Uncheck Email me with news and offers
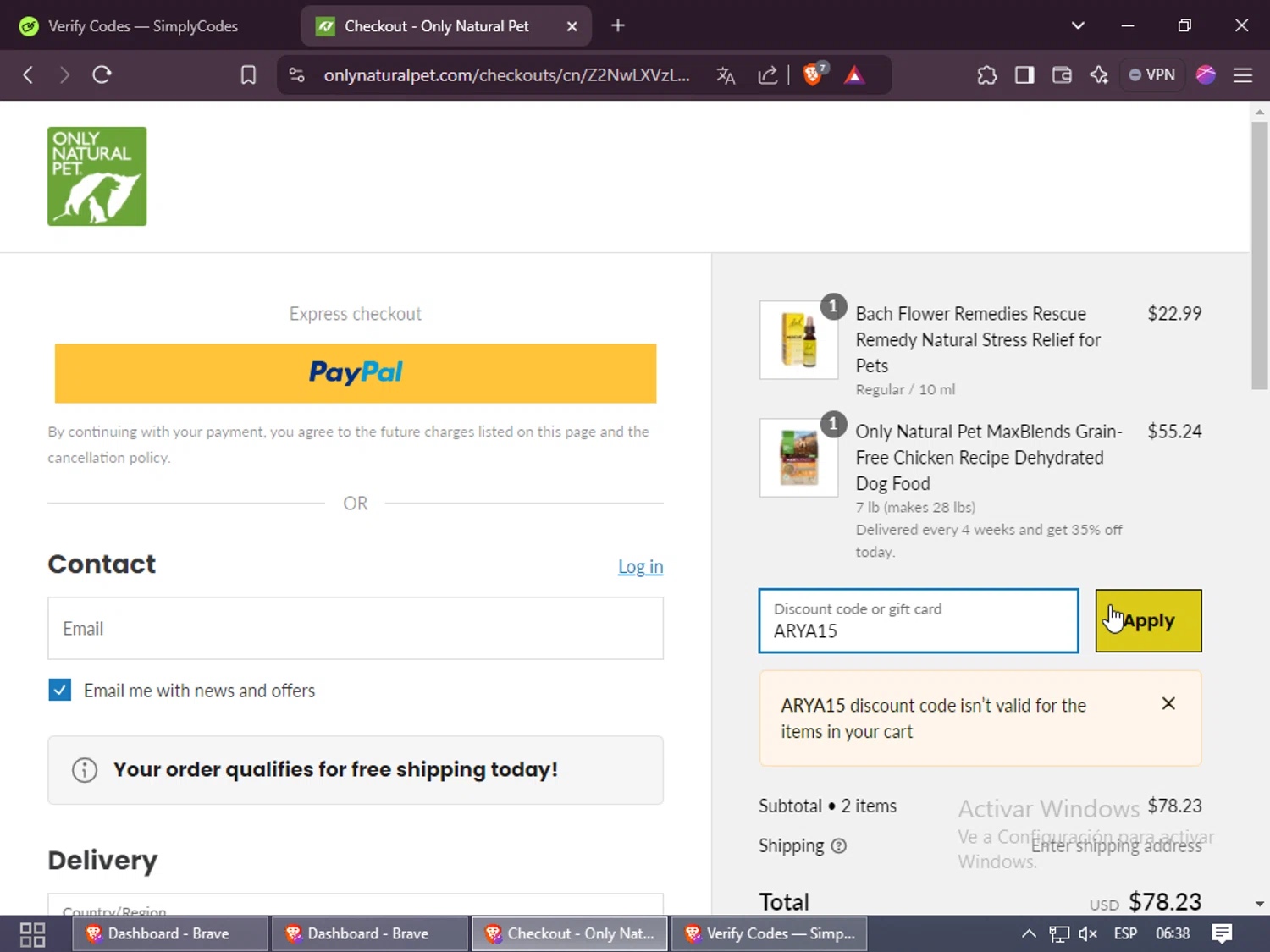This screenshot has height=952, width=1270. [60, 690]
